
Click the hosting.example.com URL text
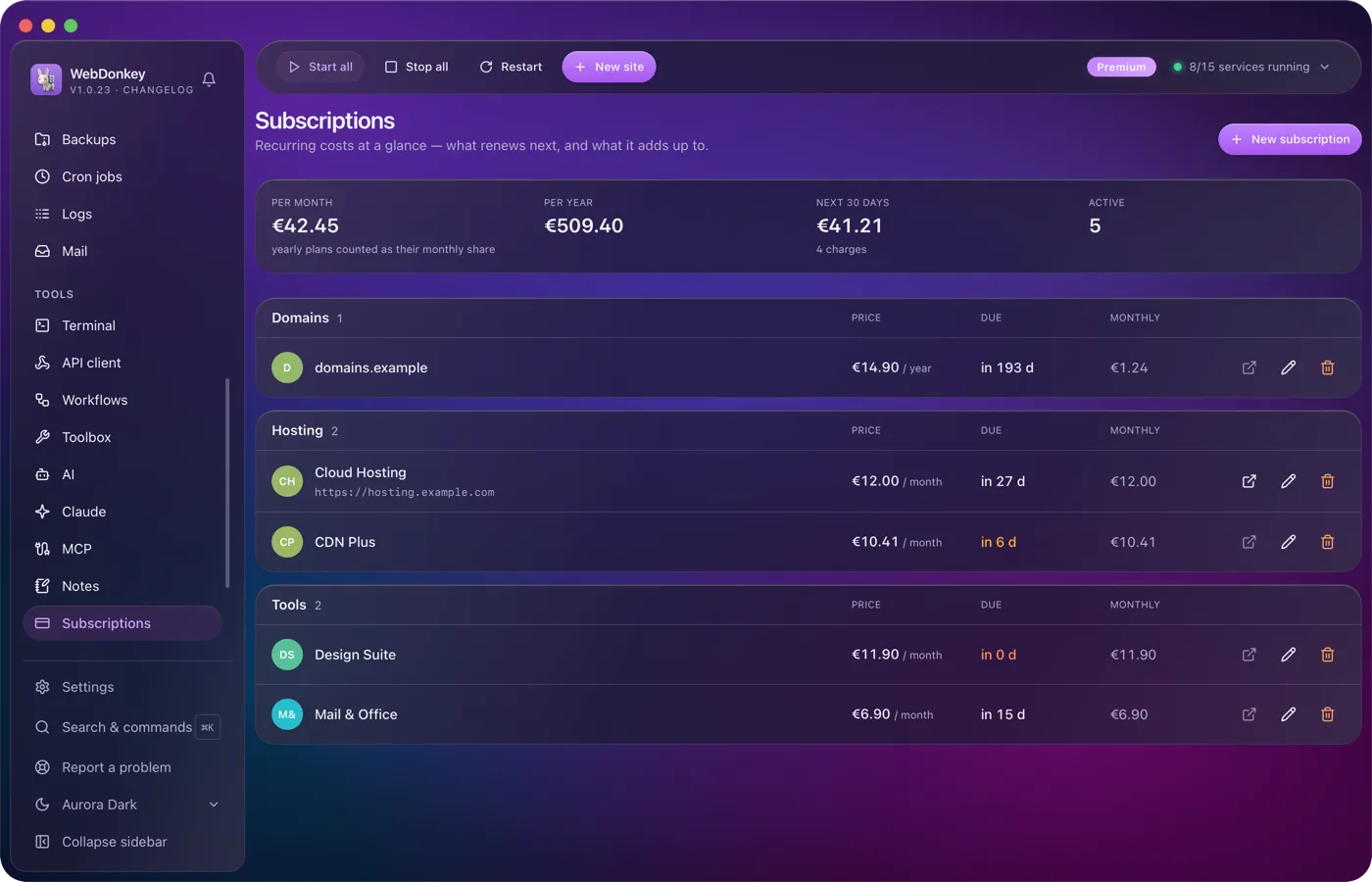(x=405, y=493)
